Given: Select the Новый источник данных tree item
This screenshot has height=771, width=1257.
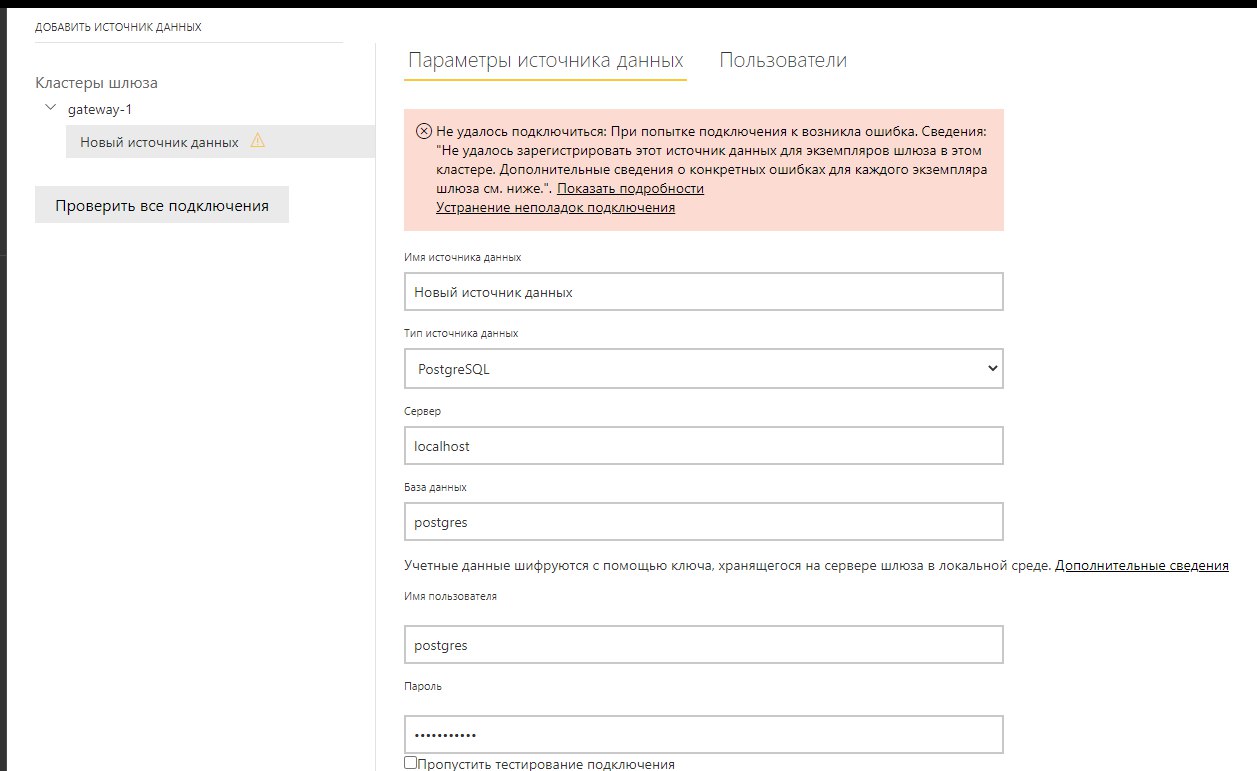Looking at the screenshot, I should [x=220, y=141].
